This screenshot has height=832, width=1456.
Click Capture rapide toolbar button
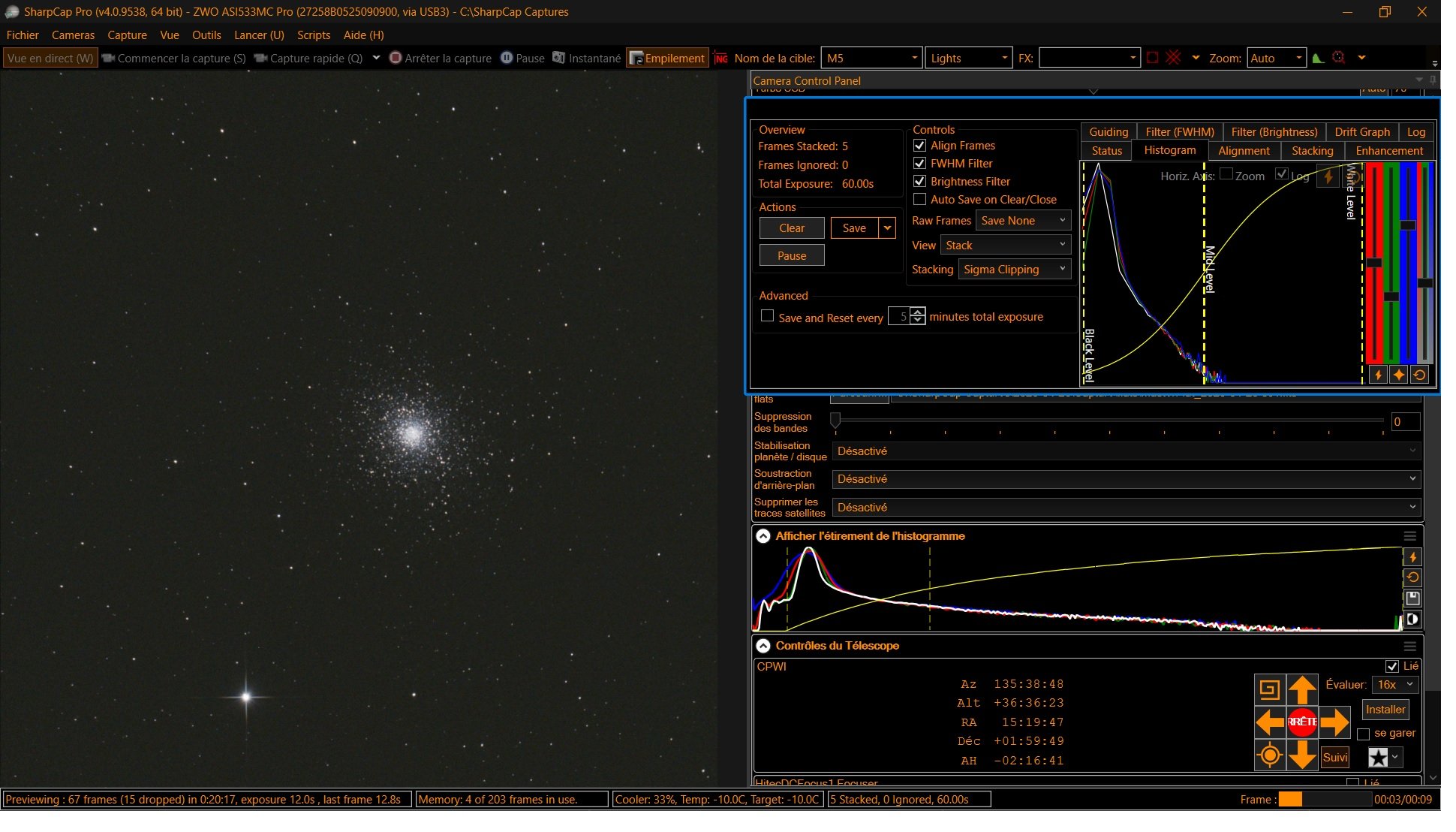pyautogui.click(x=308, y=58)
